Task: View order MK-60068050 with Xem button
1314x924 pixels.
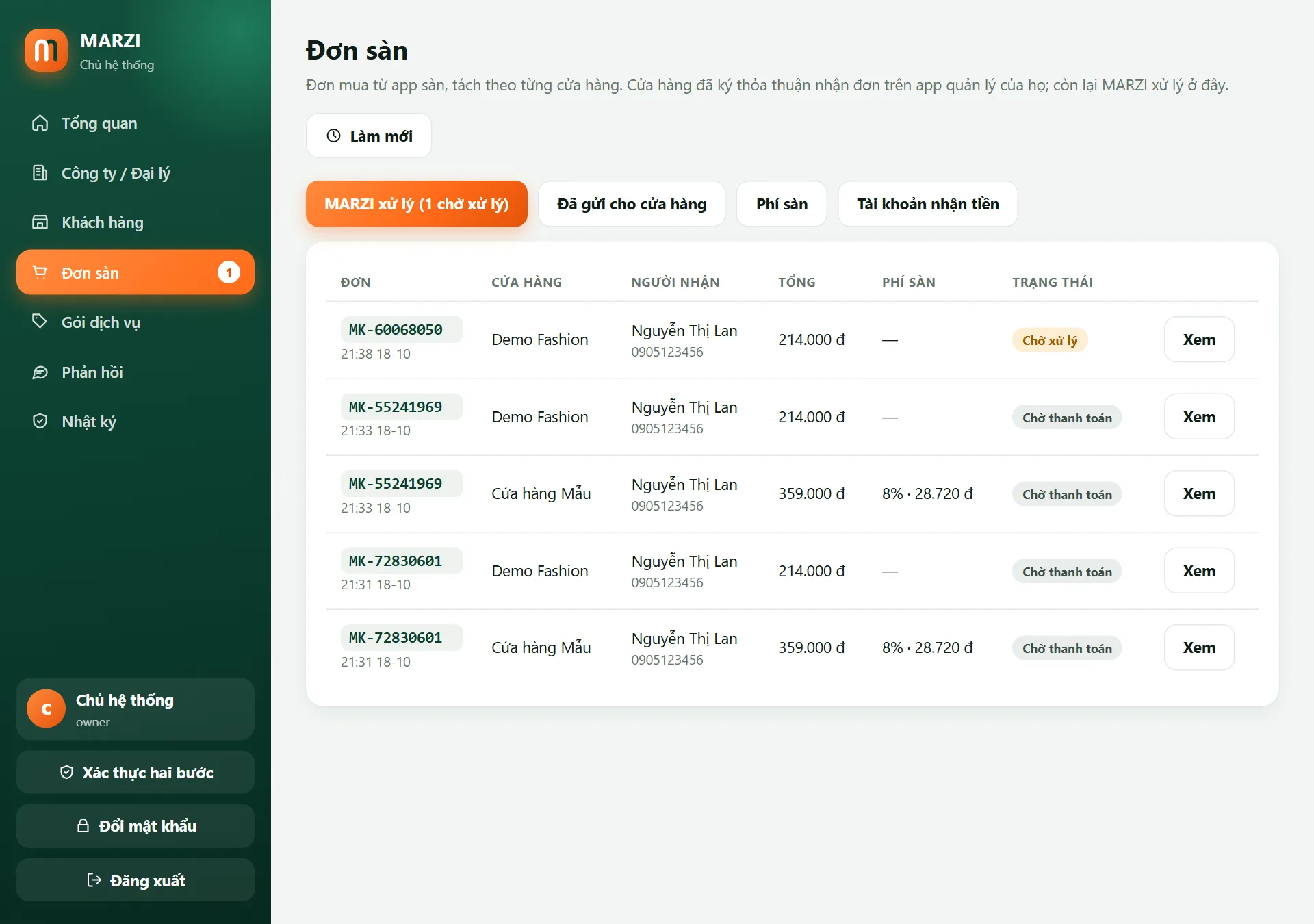Action: (x=1199, y=339)
